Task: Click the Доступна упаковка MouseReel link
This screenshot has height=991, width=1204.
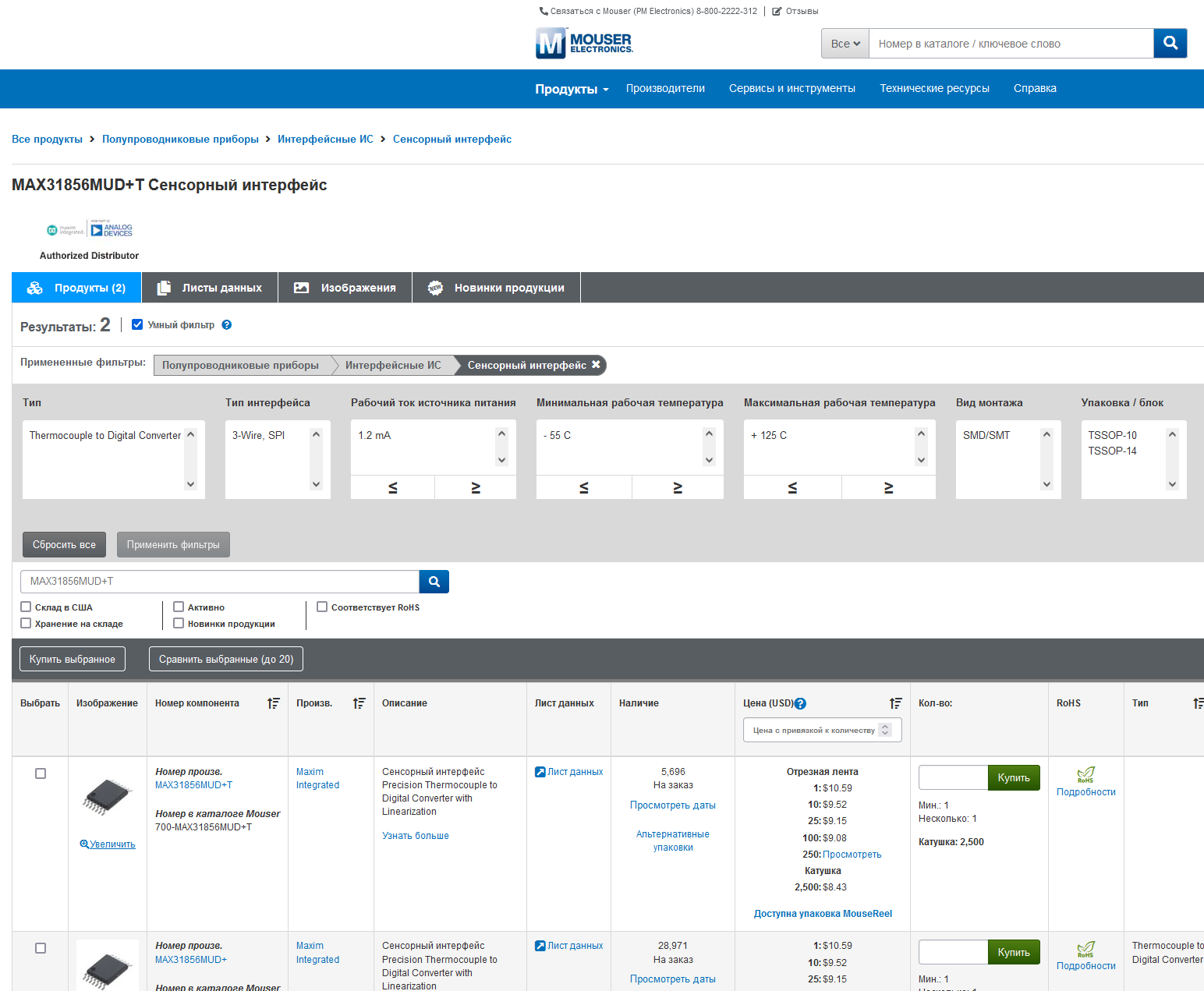Action: [x=823, y=914]
